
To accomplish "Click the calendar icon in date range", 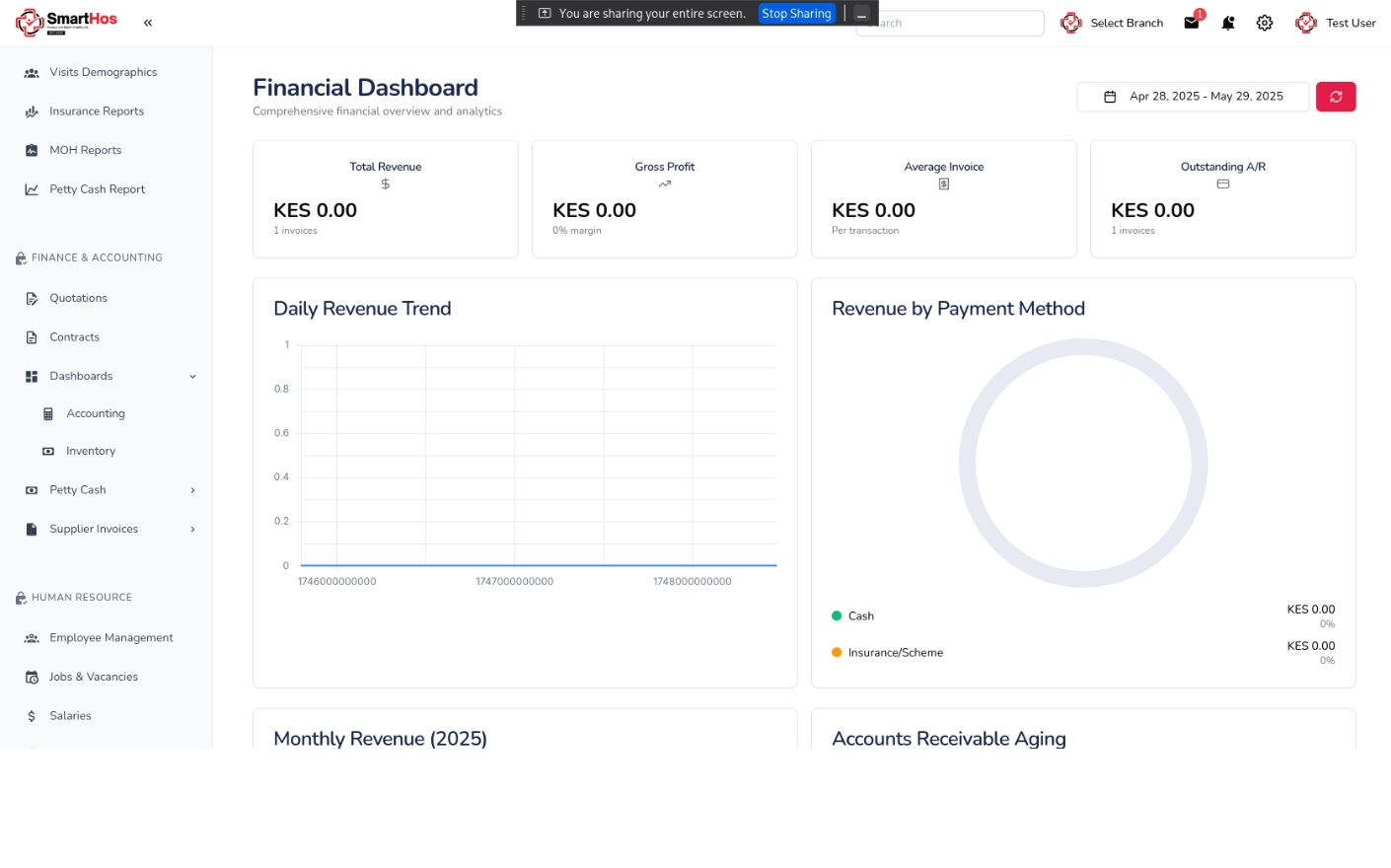I will tap(1110, 97).
